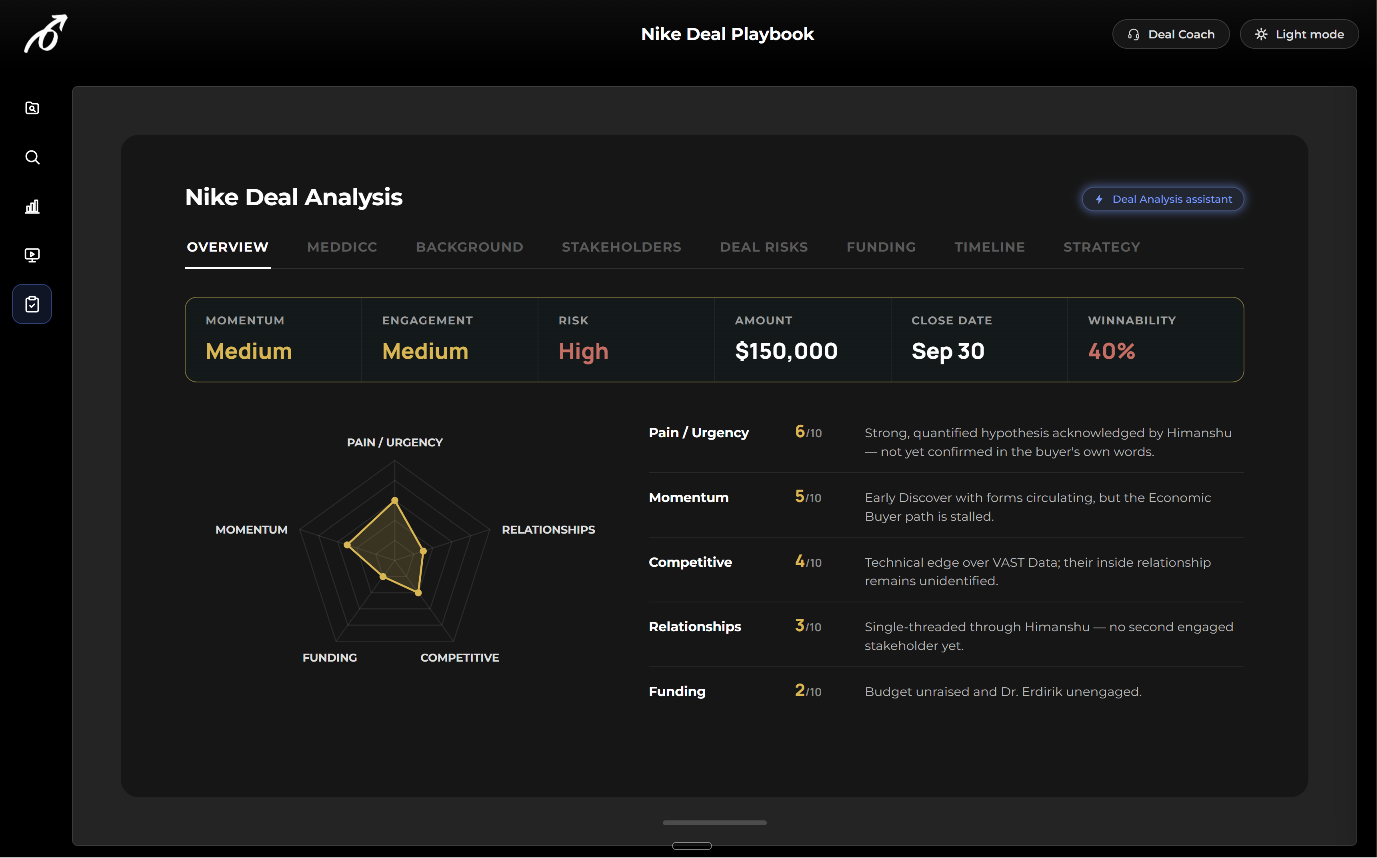Click the arrow logo in top-left corner
1377x858 pixels.
point(46,34)
